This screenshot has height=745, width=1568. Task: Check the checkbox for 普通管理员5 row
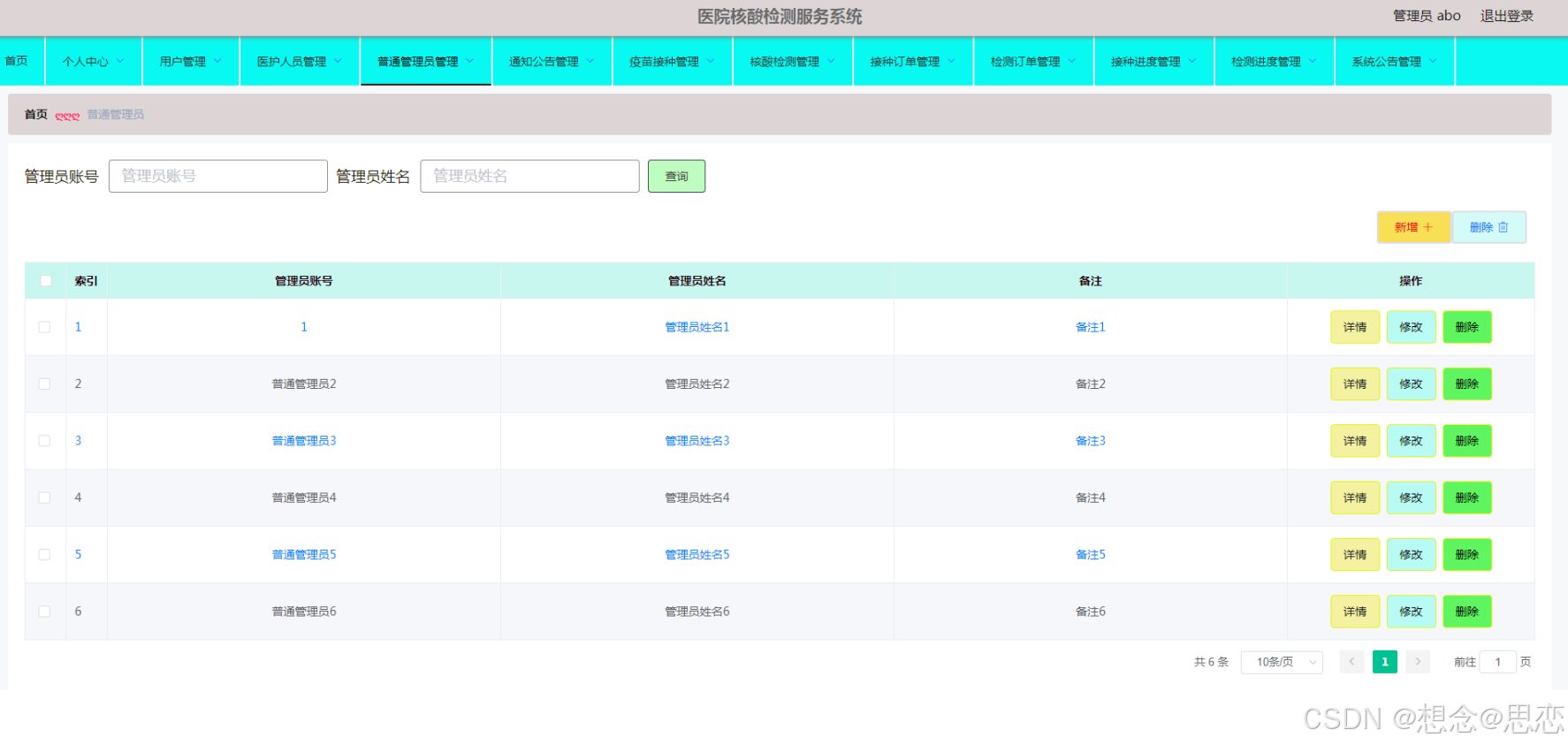coord(44,554)
